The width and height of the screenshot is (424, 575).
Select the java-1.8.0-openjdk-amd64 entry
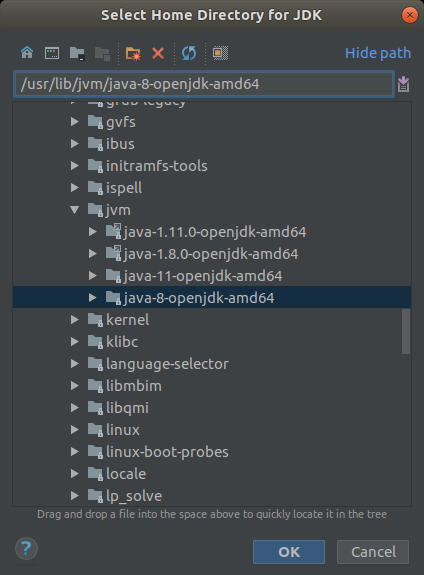(x=211, y=254)
